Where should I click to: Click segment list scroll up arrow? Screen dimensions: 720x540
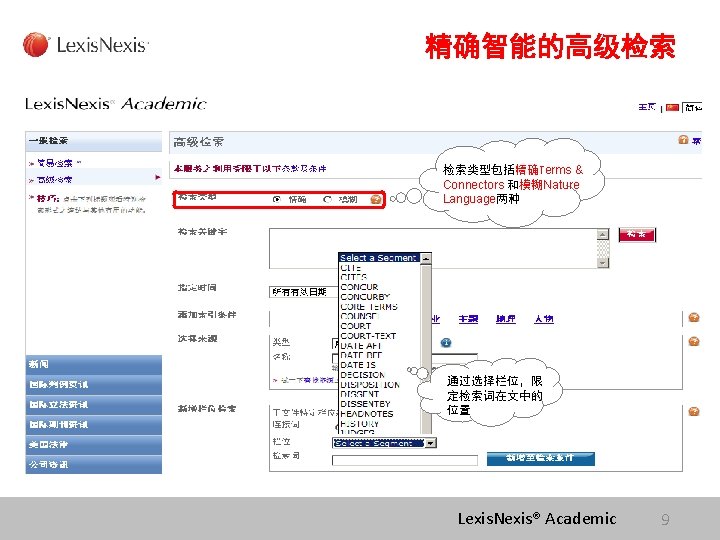pyautogui.click(x=426, y=258)
